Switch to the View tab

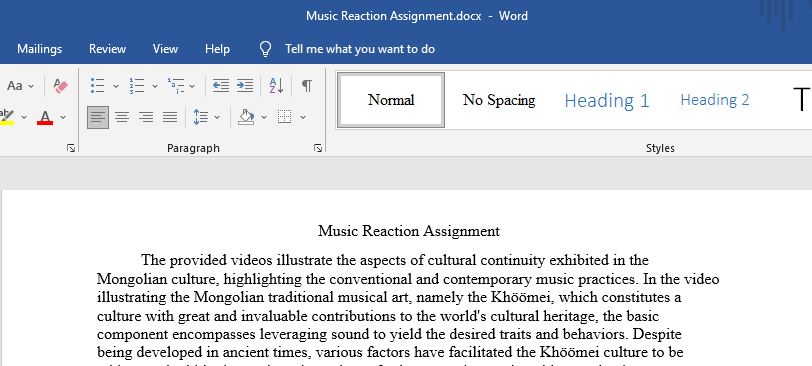165,49
